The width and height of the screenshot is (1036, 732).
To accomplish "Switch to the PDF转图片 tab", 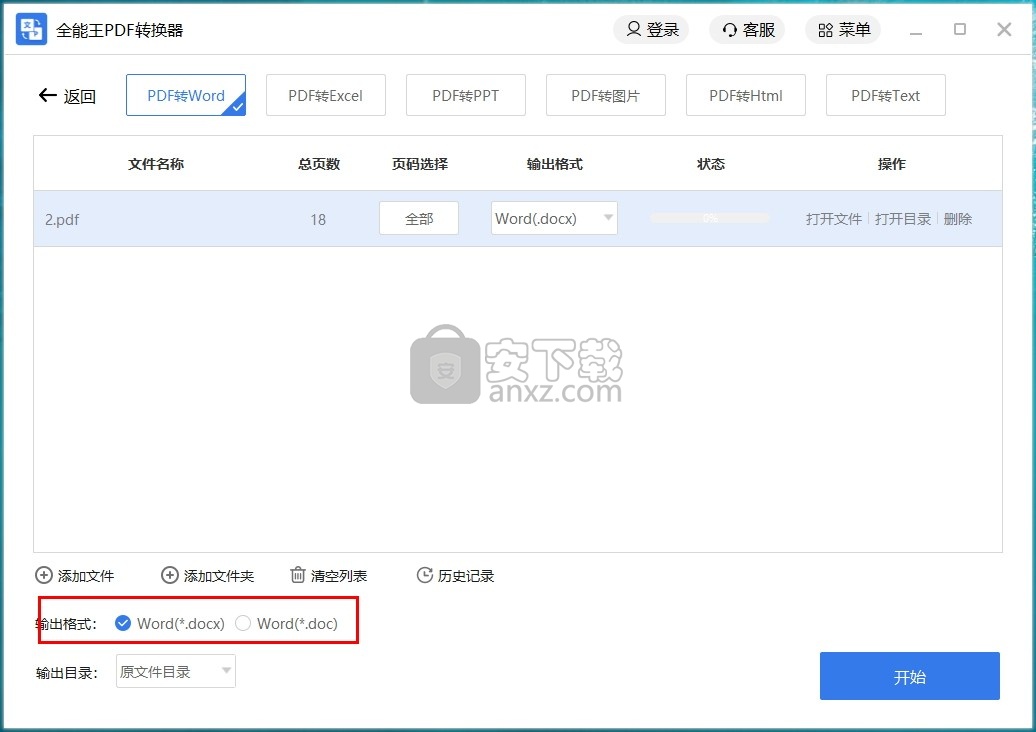I will pyautogui.click(x=606, y=95).
